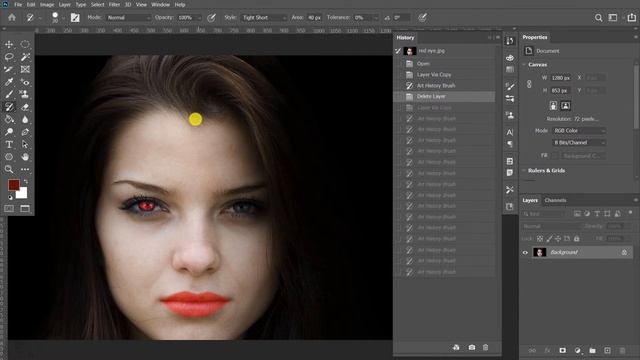Toggle pressure for opacity icon
Viewport: 640px width, 360px height.
pos(211,18)
